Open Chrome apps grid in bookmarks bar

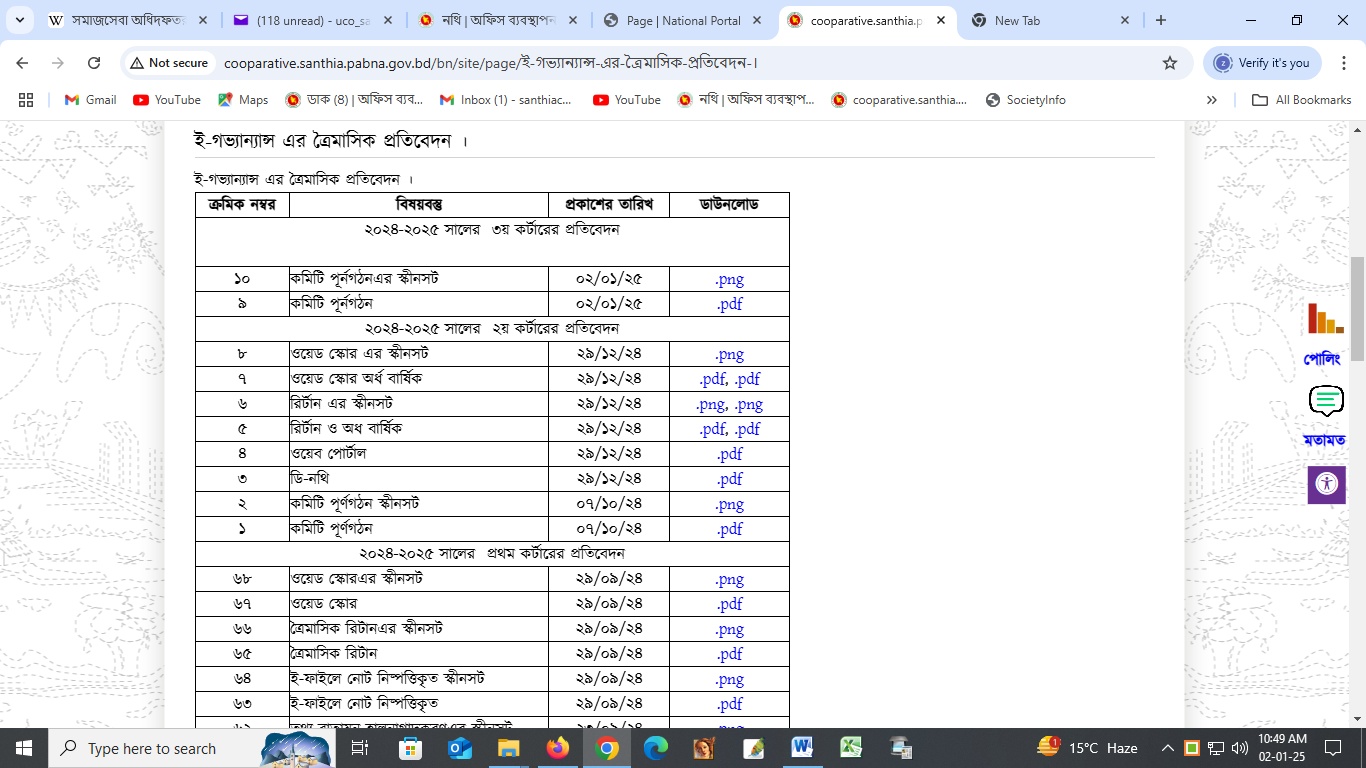tap(26, 100)
